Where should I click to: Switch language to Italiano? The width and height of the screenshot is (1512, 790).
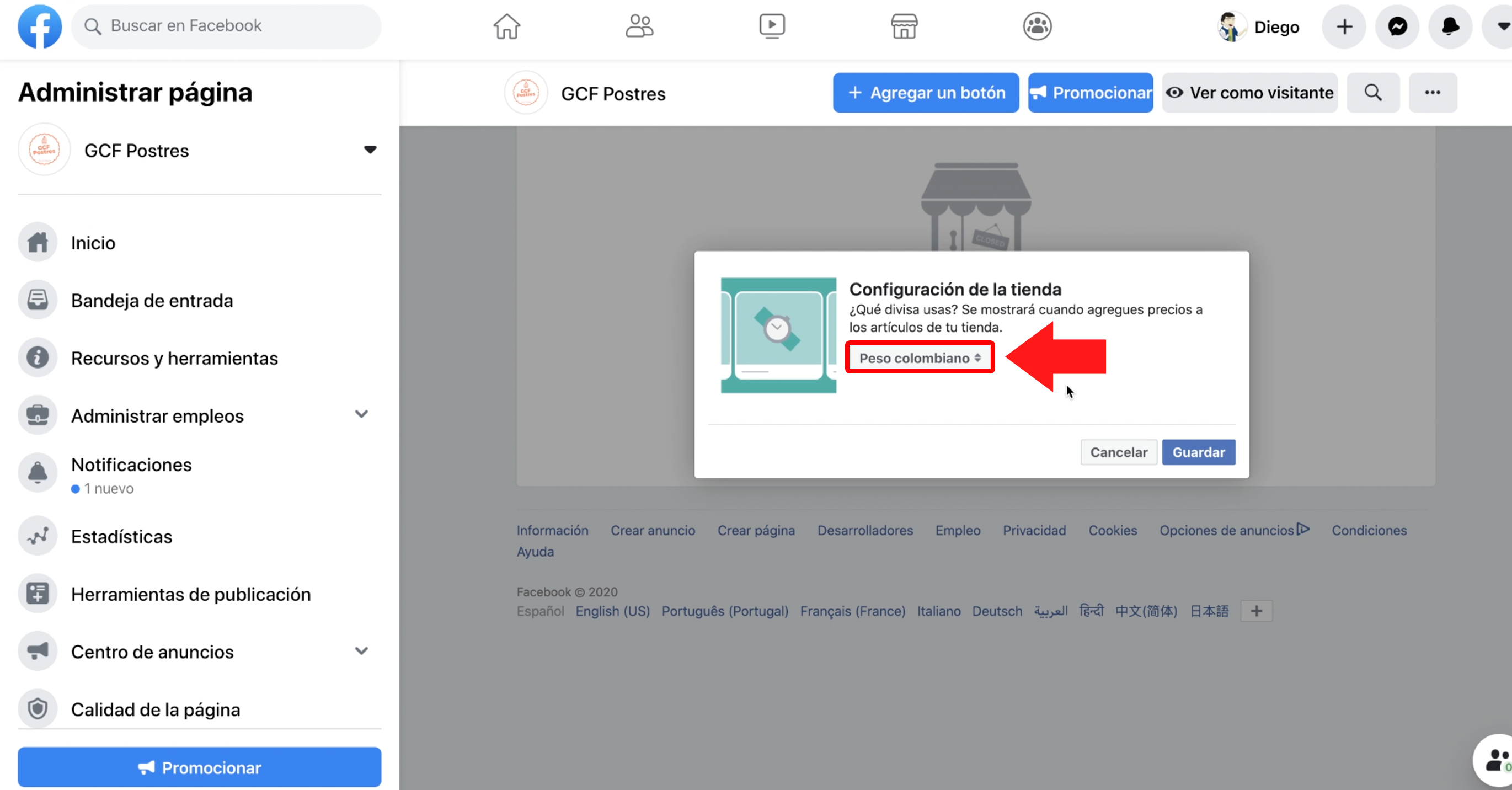[938, 611]
